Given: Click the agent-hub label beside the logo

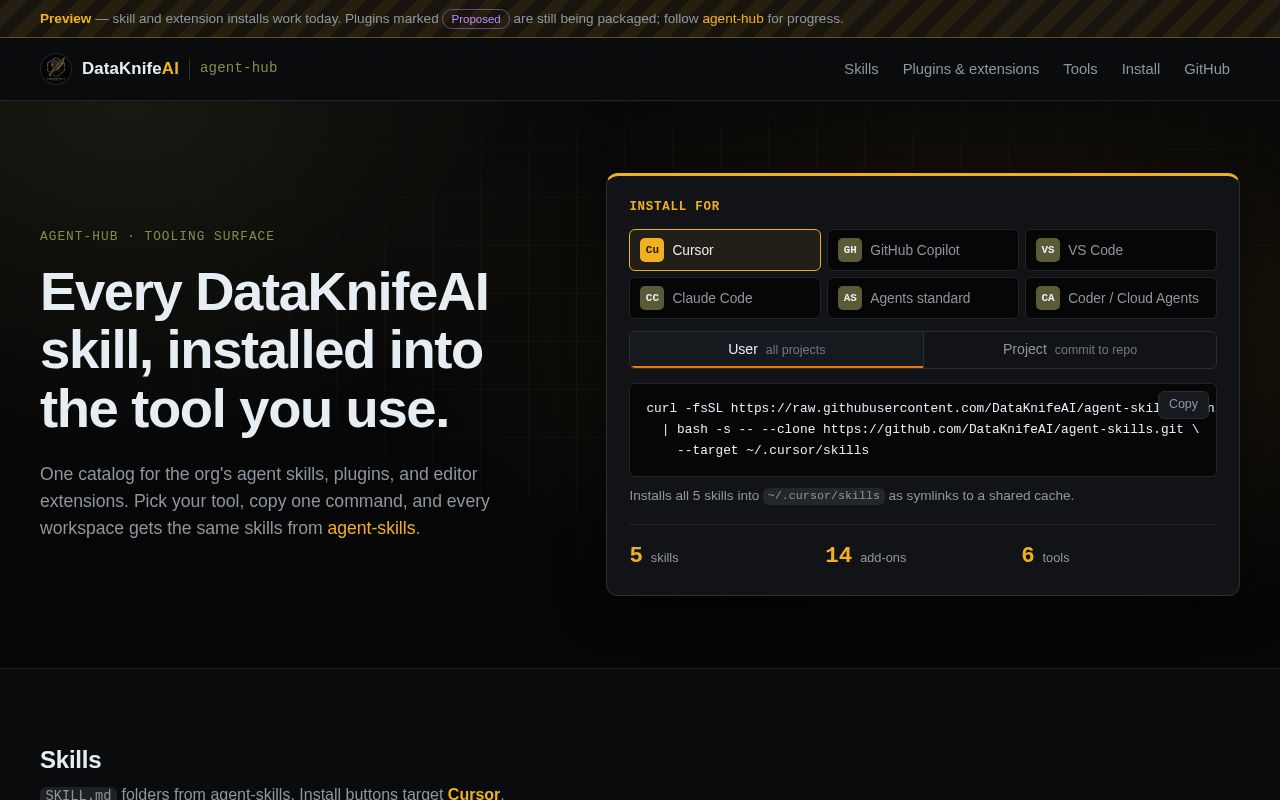Looking at the screenshot, I should pos(239,68).
